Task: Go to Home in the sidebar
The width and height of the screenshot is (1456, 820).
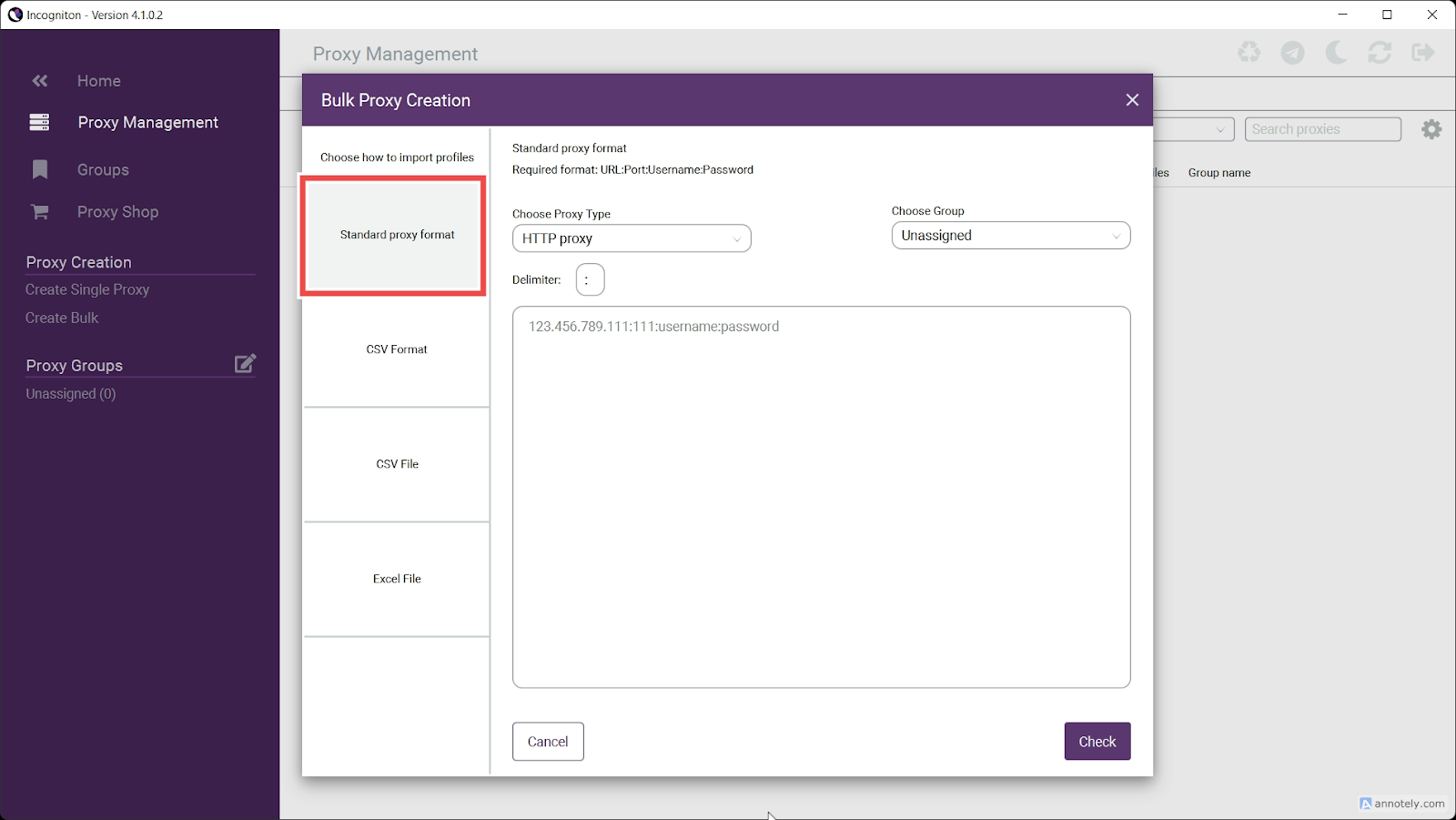Action: pos(99,81)
